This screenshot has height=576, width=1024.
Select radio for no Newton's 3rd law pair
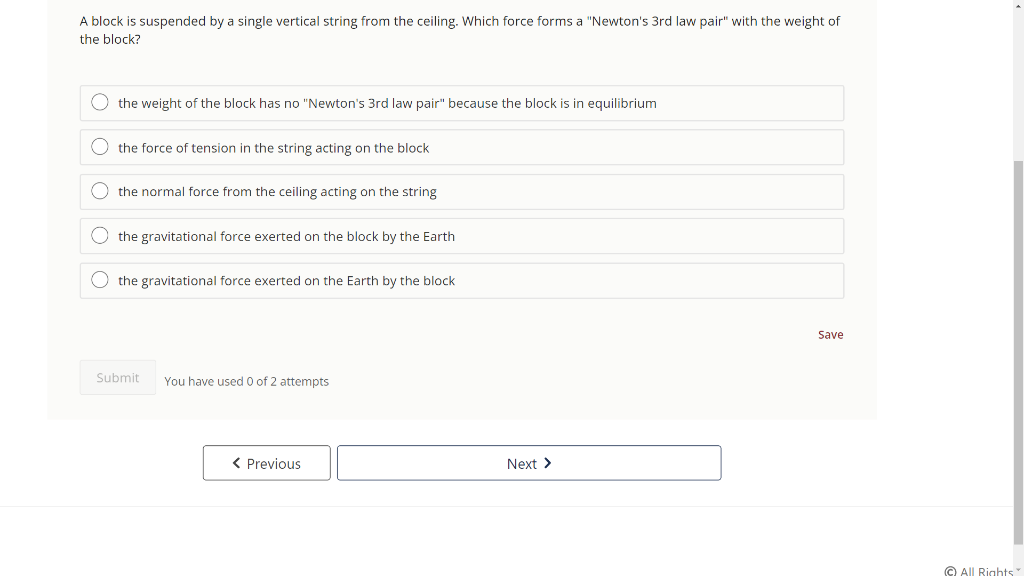tap(100, 101)
